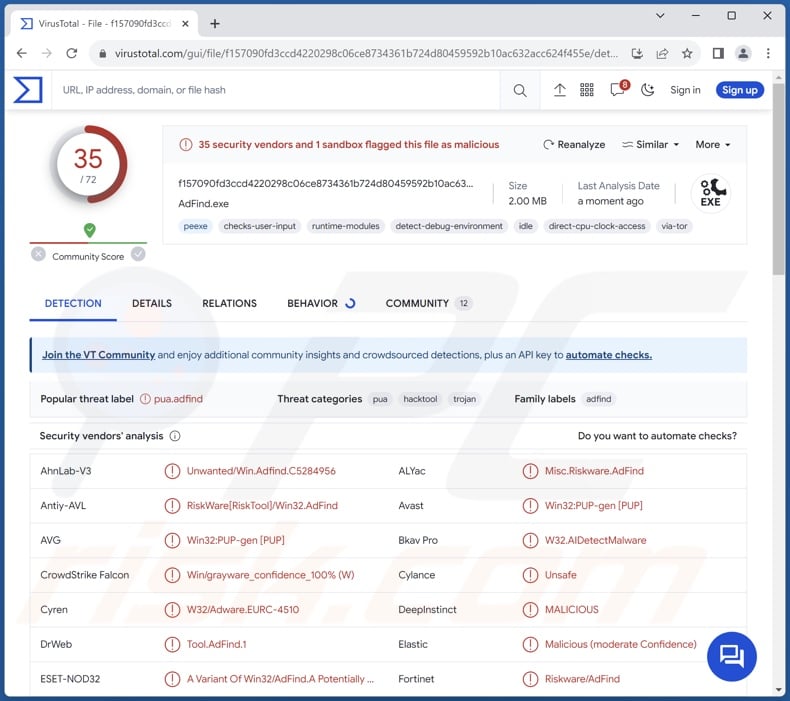Click the CrowdStrike Falcon vendor name
The width and height of the screenshot is (790, 701).
coord(85,575)
